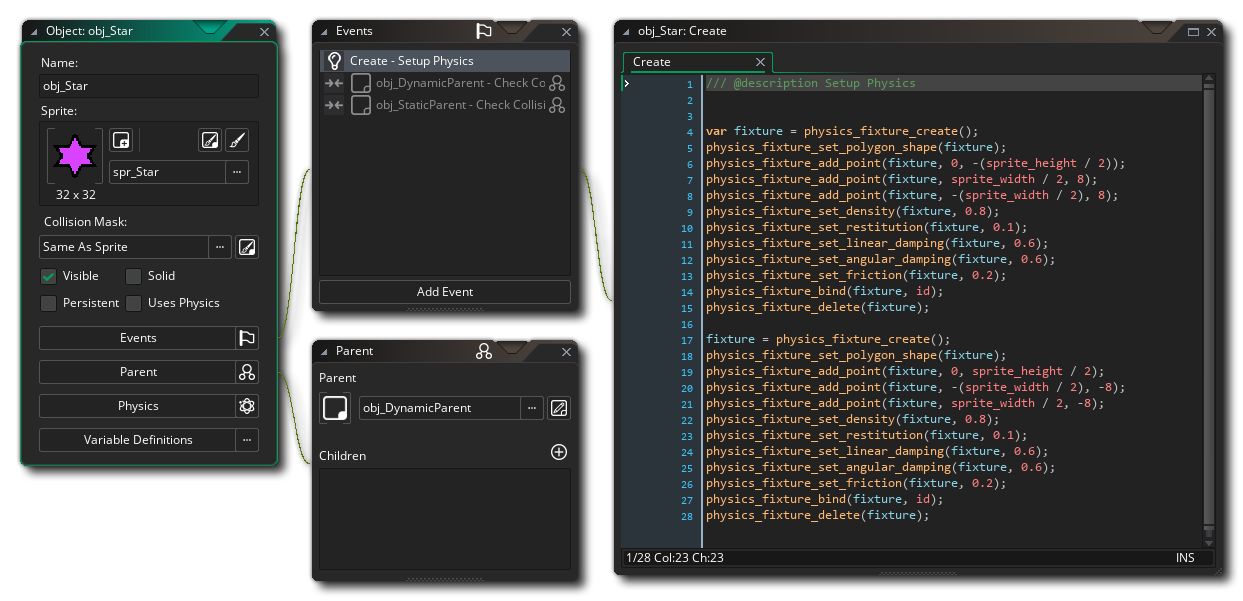This screenshot has width=1243, height=601.
Task: Click the spr_Star sprite thumbnail
Action: (x=75, y=155)
